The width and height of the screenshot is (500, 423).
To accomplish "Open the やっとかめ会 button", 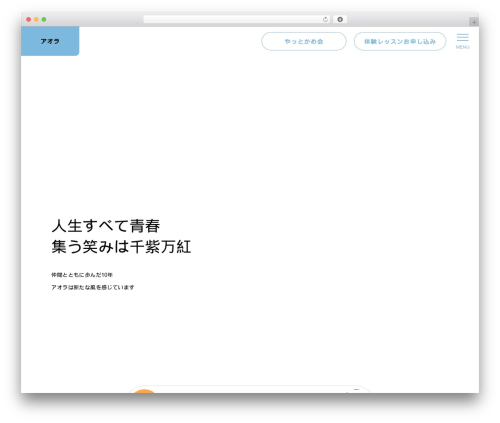I will [x=304, y=41].
